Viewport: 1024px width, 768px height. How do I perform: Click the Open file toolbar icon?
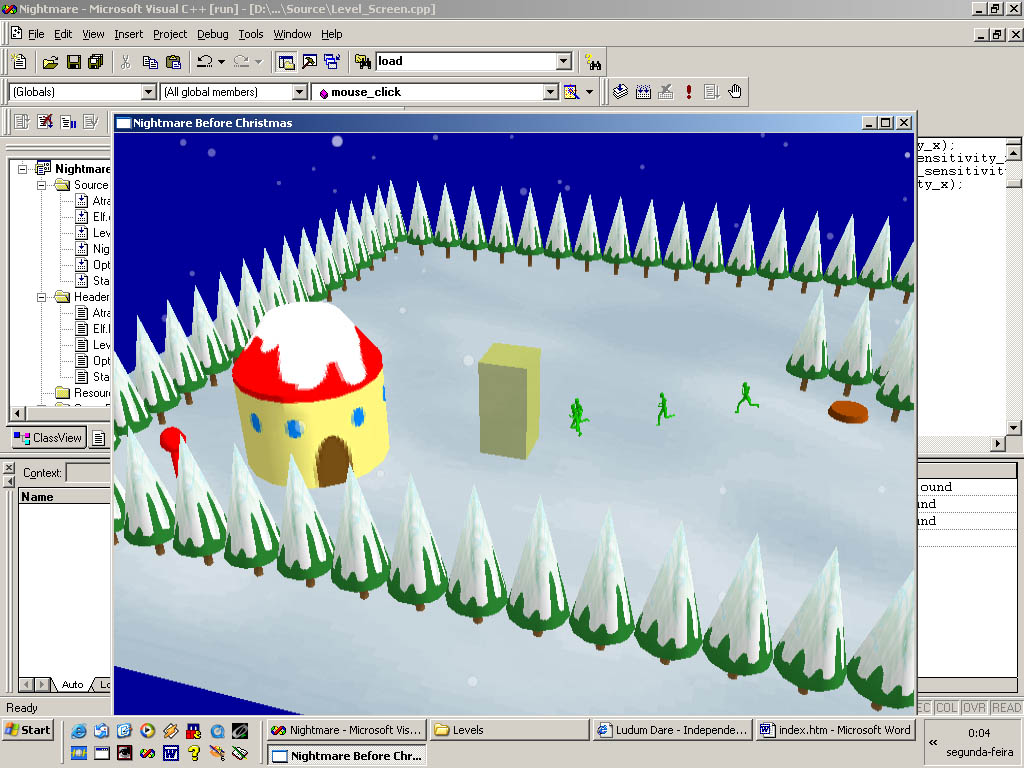coord(50,62)
